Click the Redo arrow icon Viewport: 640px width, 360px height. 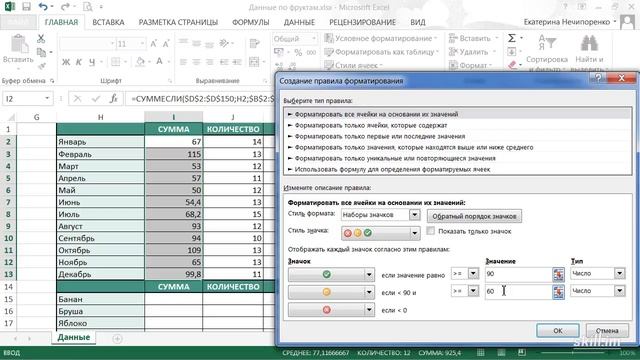(x=64, y=7)
